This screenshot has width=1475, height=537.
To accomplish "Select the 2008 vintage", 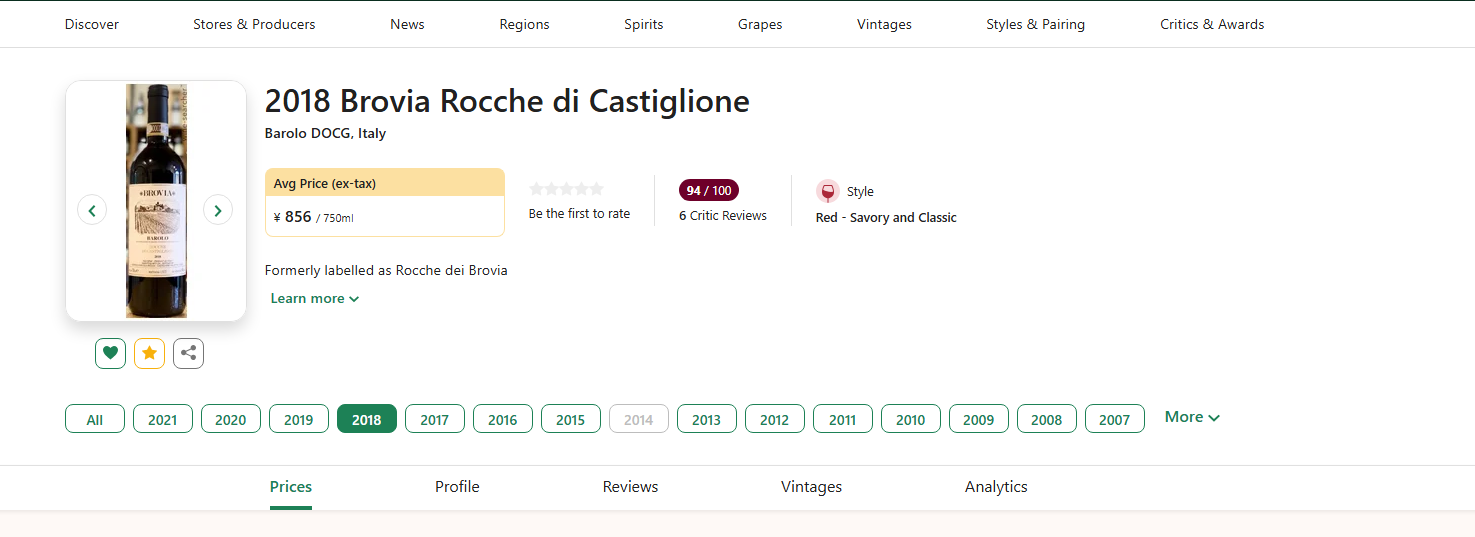I will 1047,419.
